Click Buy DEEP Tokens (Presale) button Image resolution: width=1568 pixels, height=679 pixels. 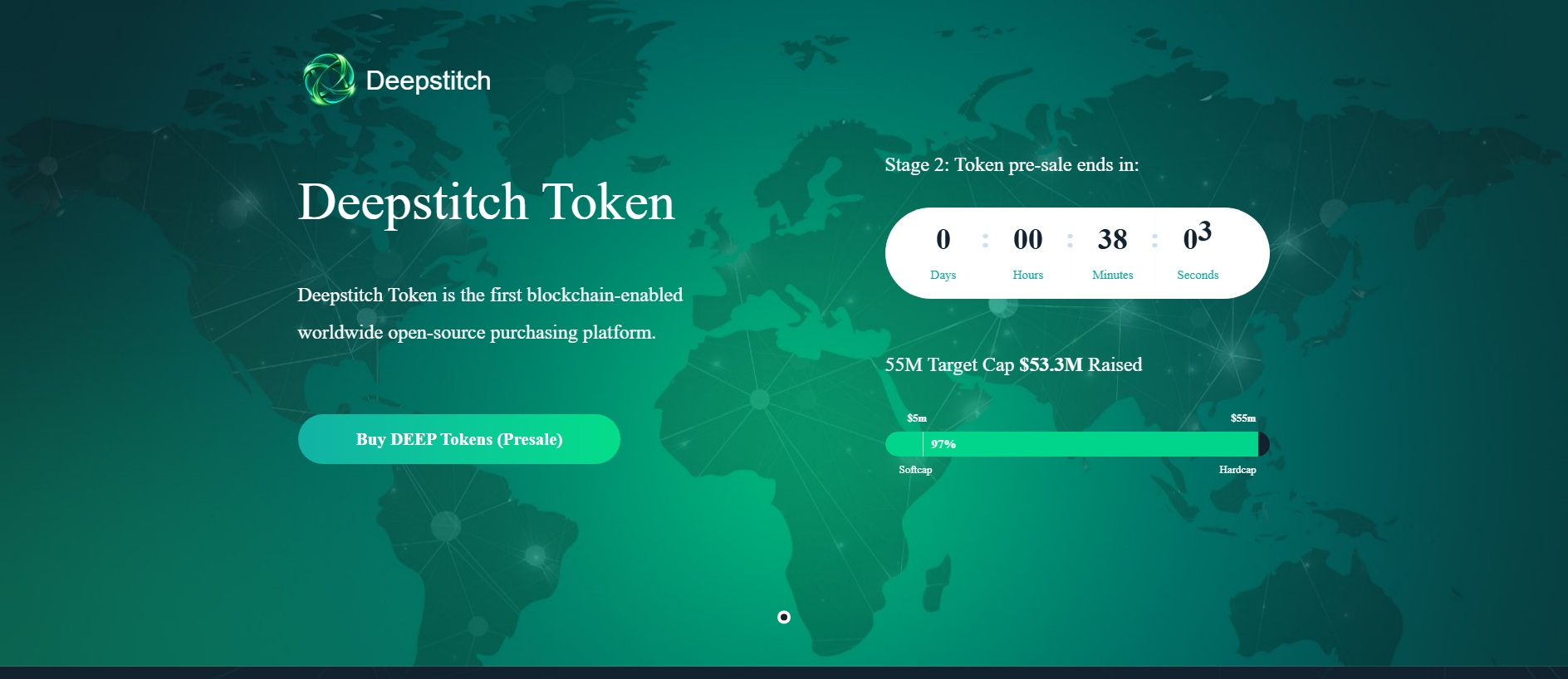pos(459,439)
